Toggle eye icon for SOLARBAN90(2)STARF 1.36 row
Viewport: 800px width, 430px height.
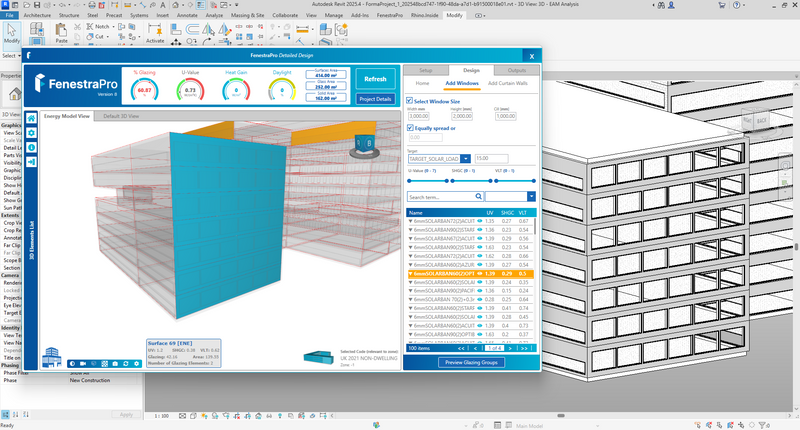point(480,230)
